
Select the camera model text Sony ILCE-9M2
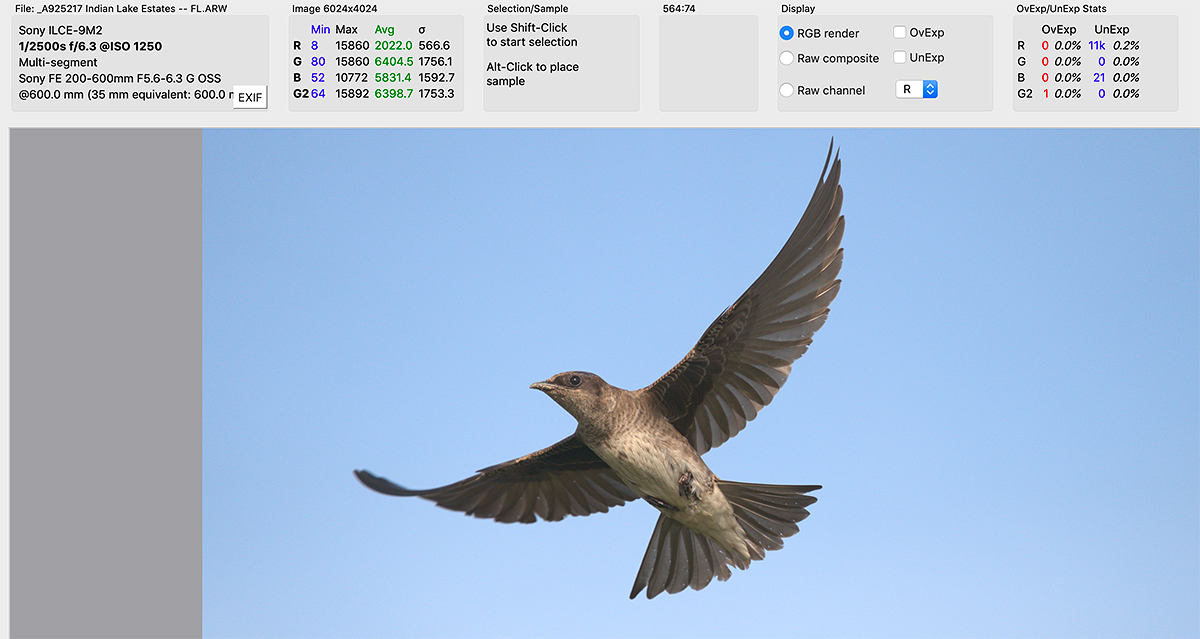(61, 30)
